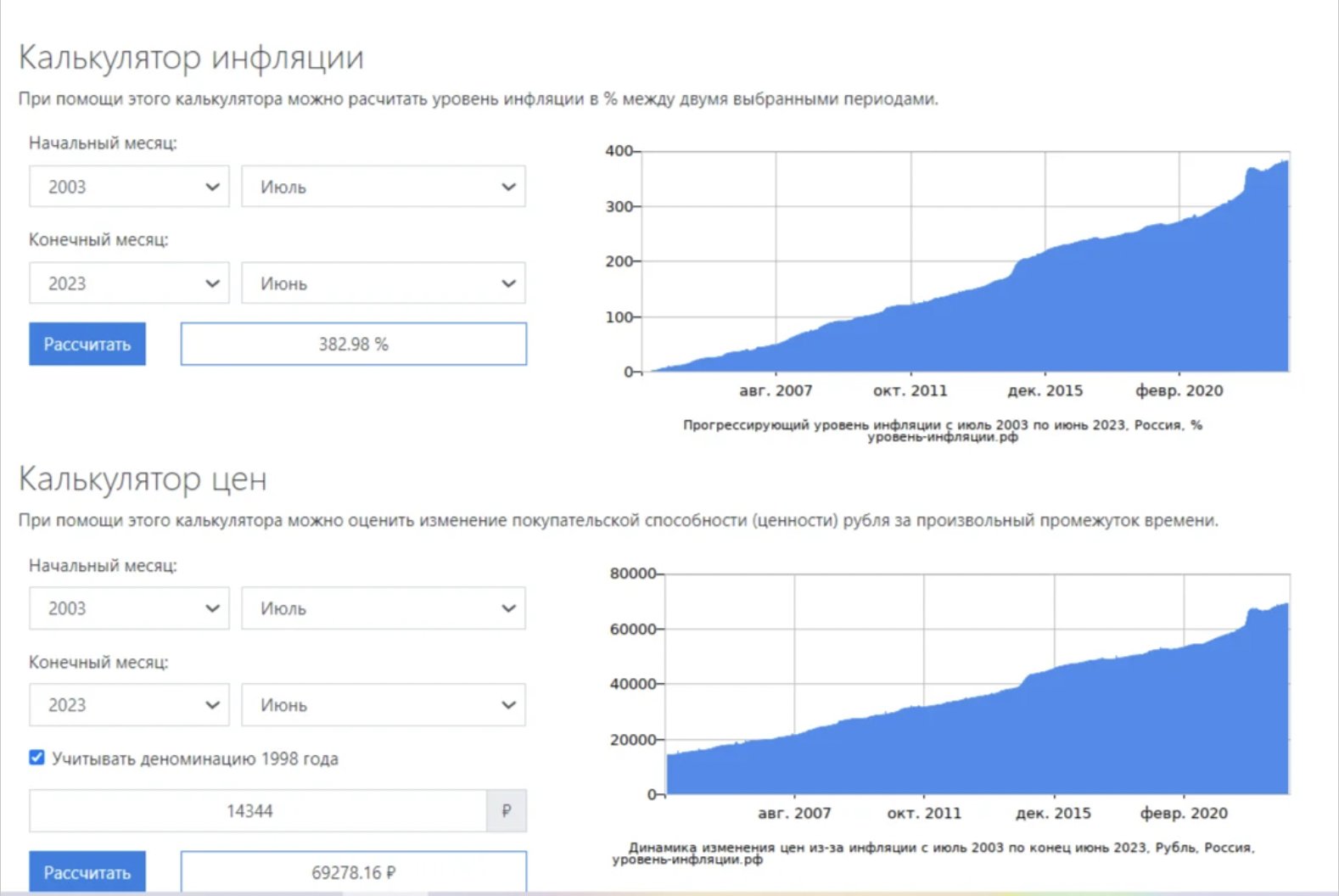Select the inflation calculator end month Июнь dropdown
This screenshot has height=896, width=1339.
click(383, 283)
